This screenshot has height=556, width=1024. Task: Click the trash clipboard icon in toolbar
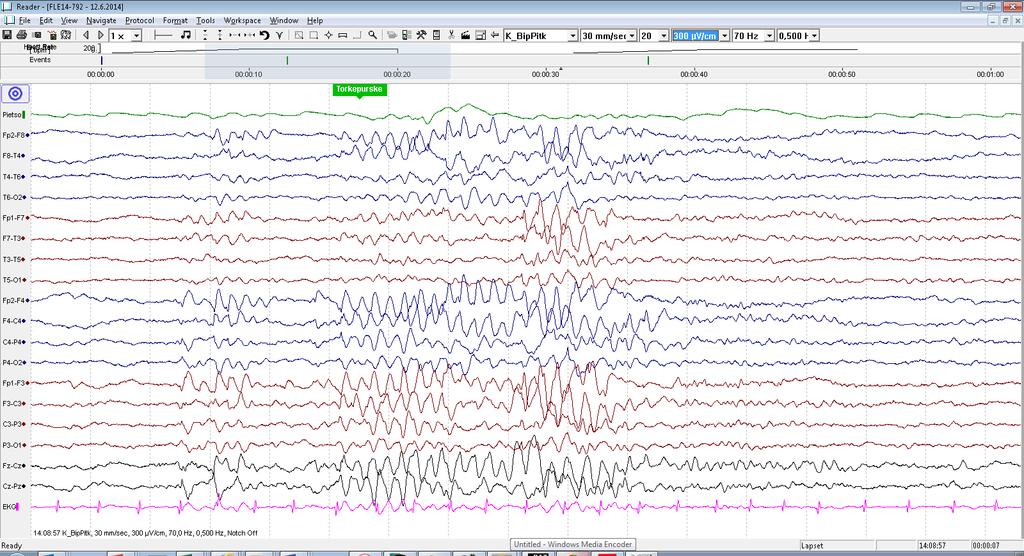(52, 35)
